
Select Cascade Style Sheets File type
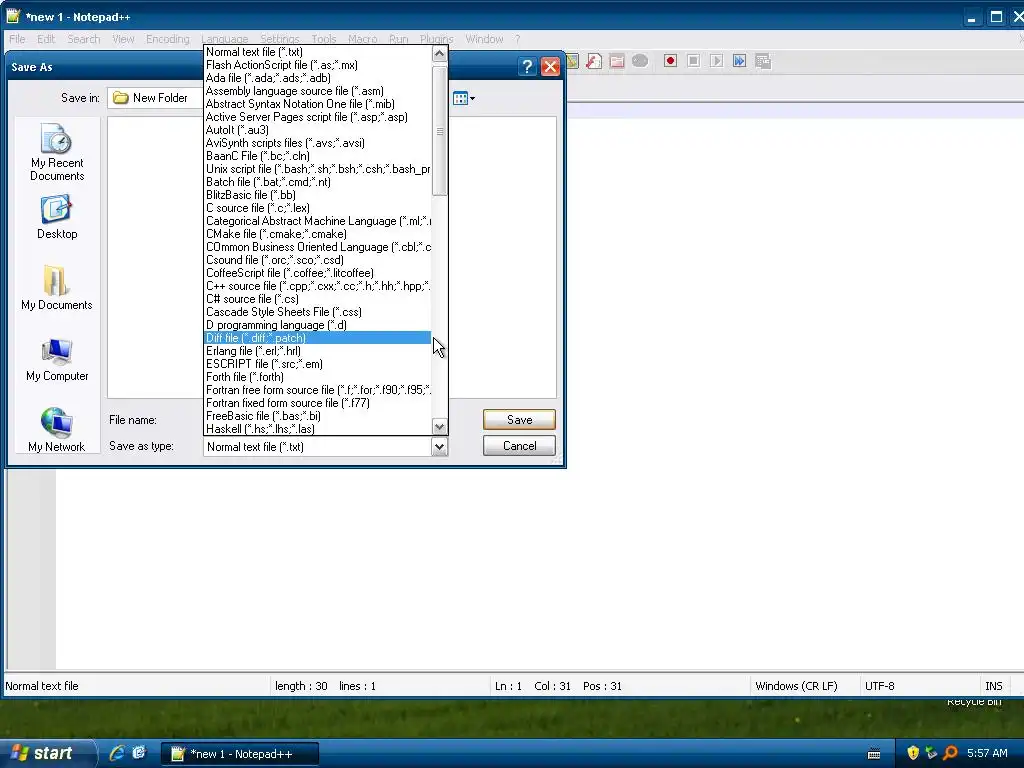click(317, 312)
